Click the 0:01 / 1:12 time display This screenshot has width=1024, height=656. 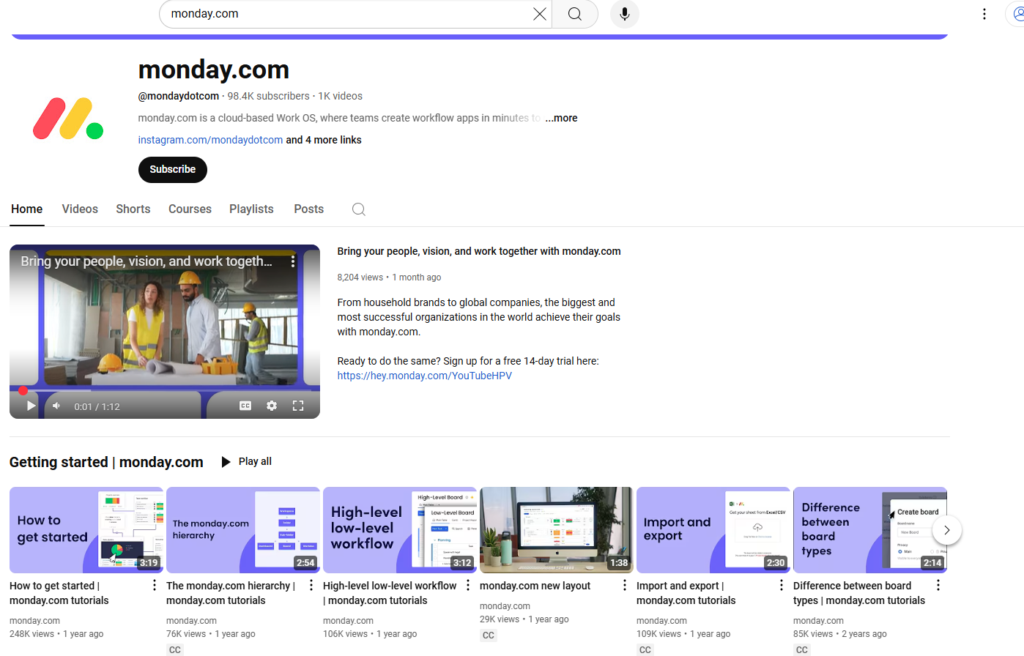(97, 406)
